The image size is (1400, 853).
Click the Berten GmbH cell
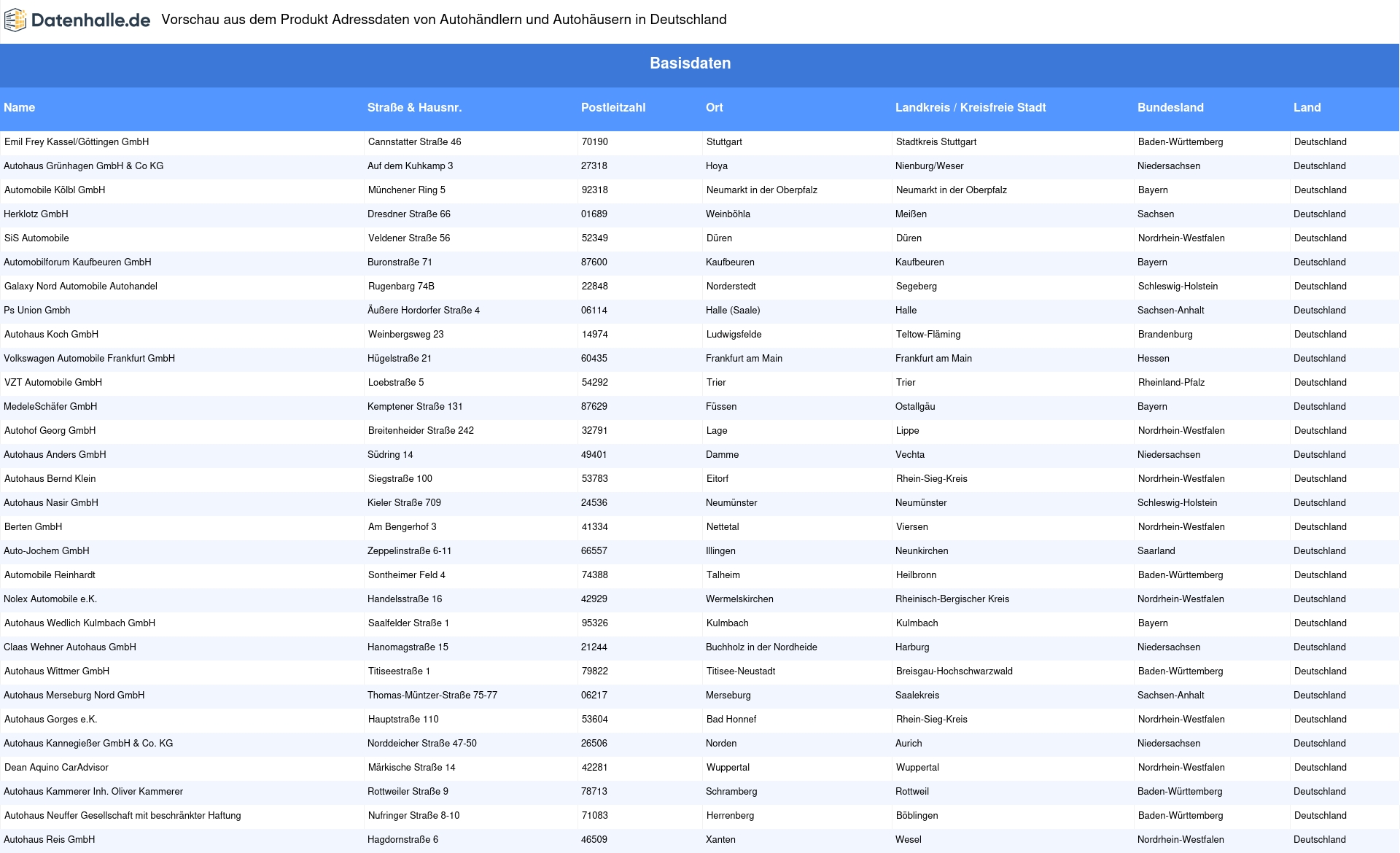34,527
